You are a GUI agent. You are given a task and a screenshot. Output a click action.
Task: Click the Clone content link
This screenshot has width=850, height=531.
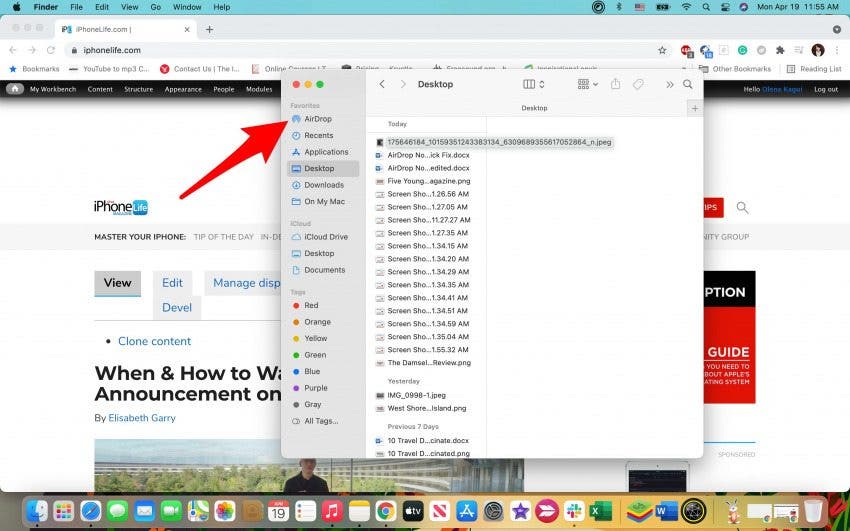pos(154,341)
